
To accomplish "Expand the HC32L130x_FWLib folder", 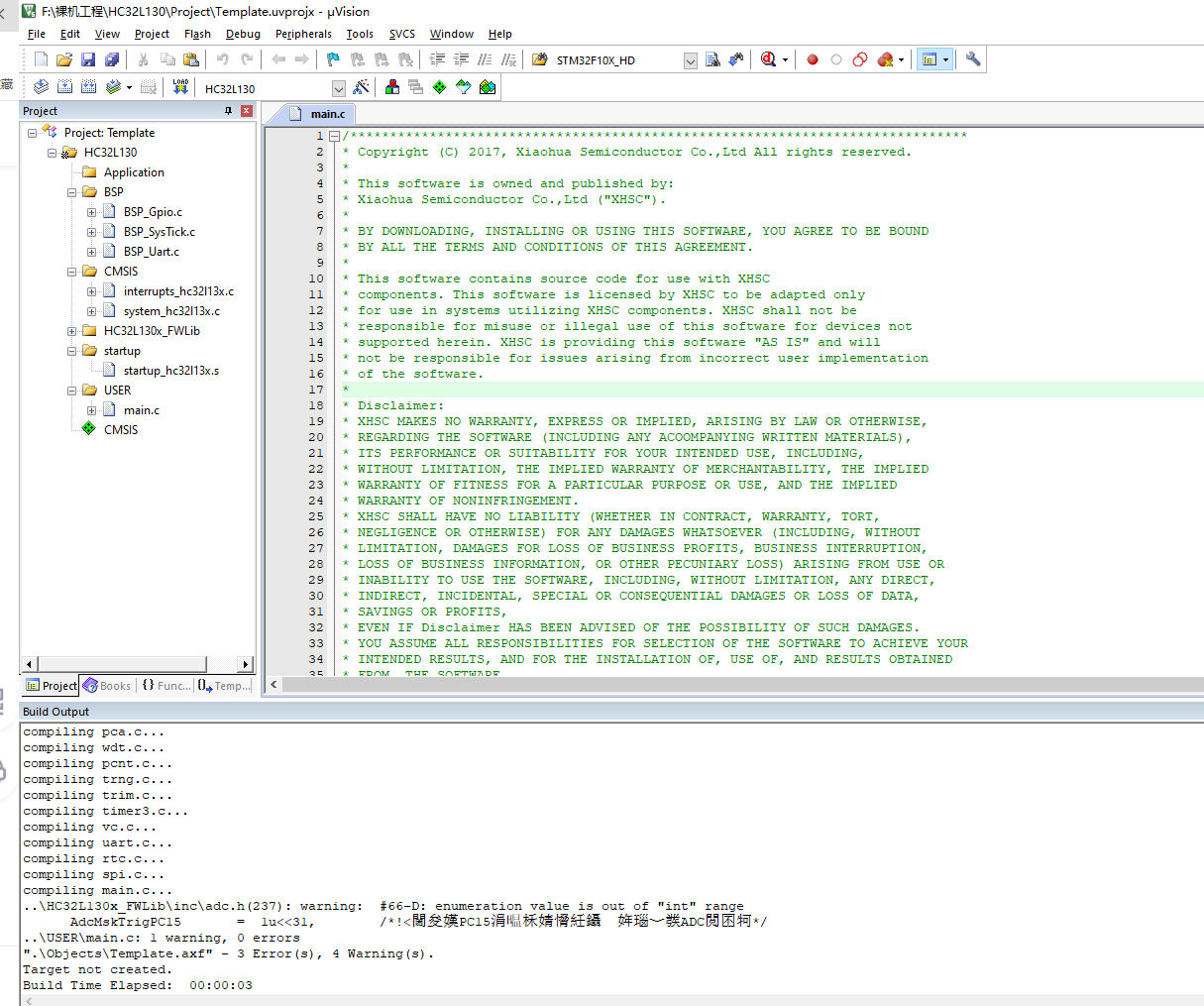I will [x=72, y=331].
